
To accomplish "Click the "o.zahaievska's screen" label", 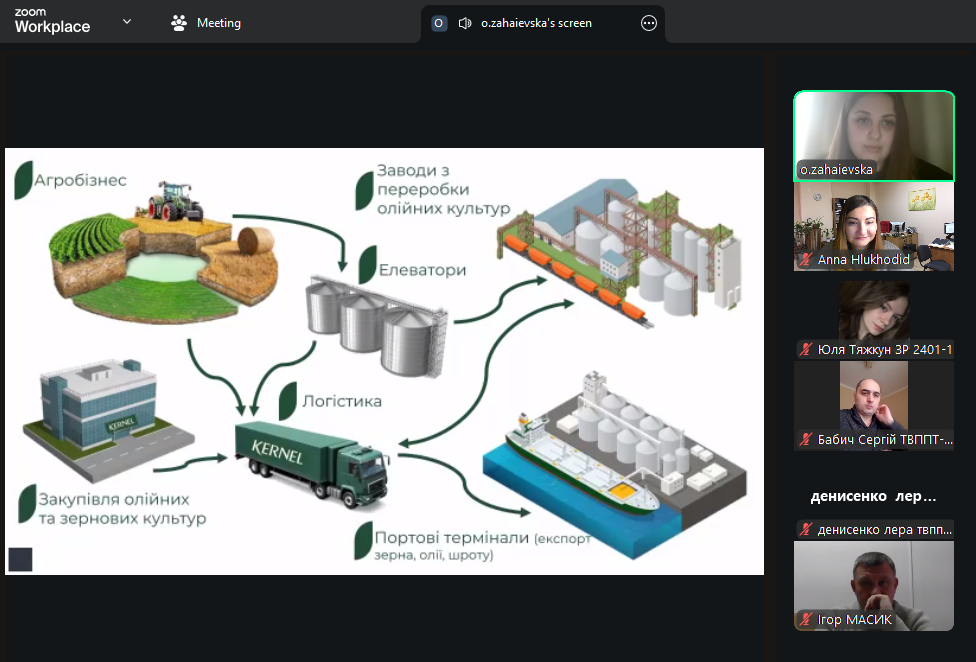I will point(536,23).
